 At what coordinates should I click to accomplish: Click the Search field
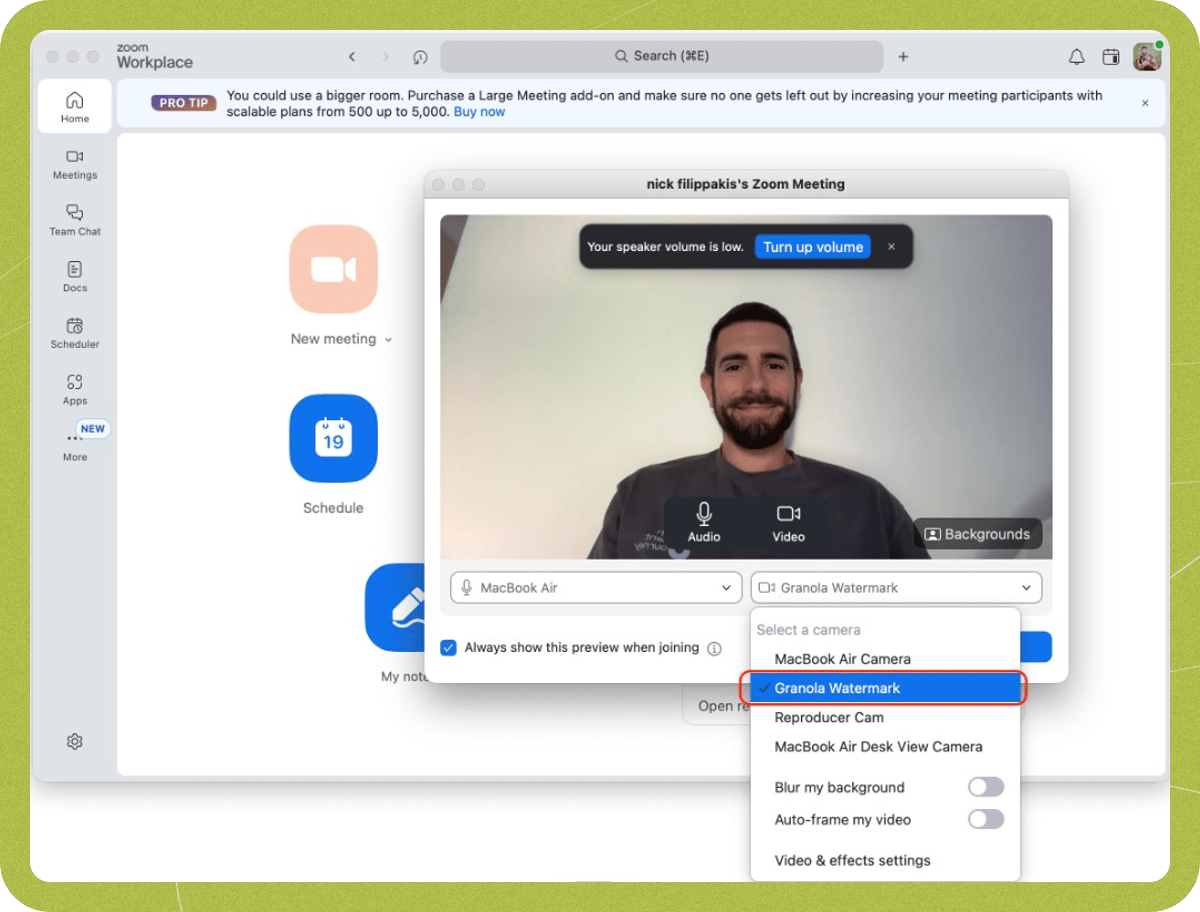(661, 57)
